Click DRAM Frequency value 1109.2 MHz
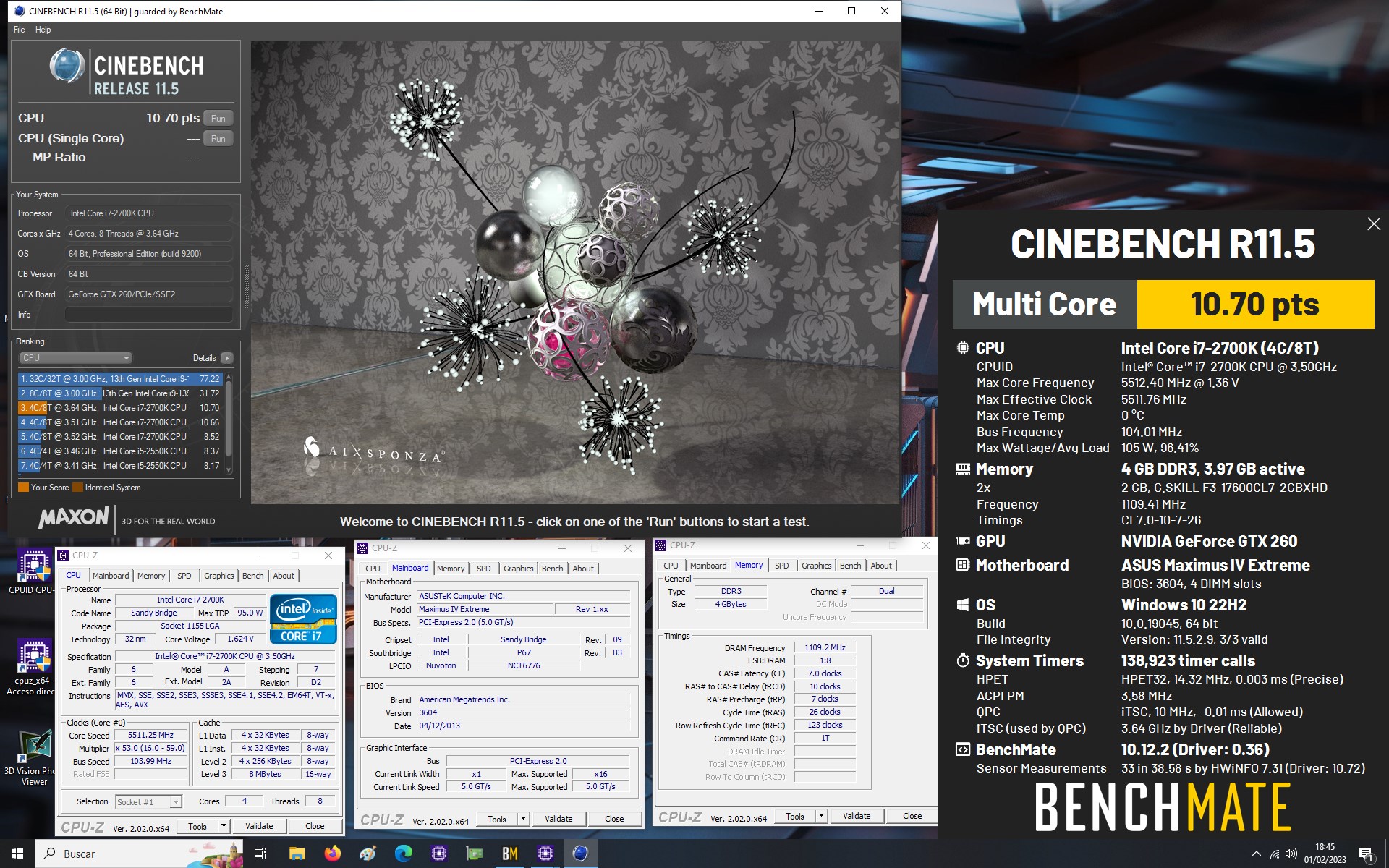The height and width of the screenshot is (868, 1389). [x=825, y=647]
